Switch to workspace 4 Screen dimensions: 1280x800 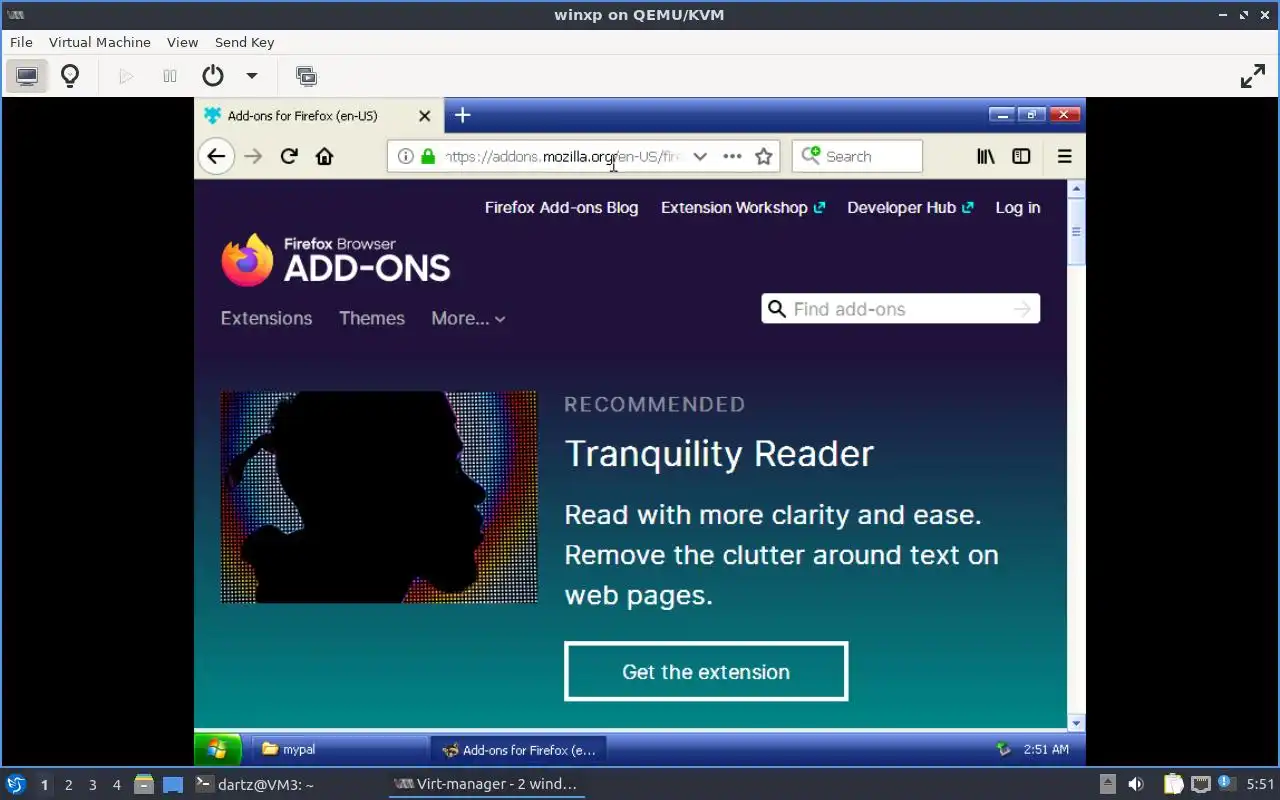(x=116, y=785)
